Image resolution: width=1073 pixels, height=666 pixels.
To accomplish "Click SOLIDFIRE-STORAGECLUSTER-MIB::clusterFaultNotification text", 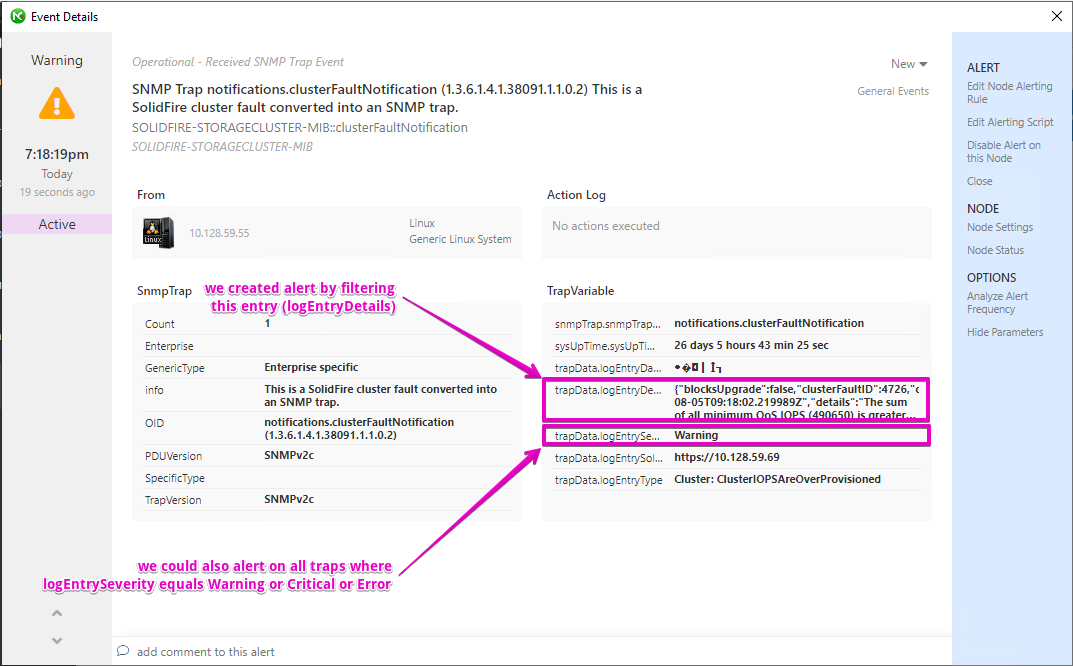I will tap(300, 128).
